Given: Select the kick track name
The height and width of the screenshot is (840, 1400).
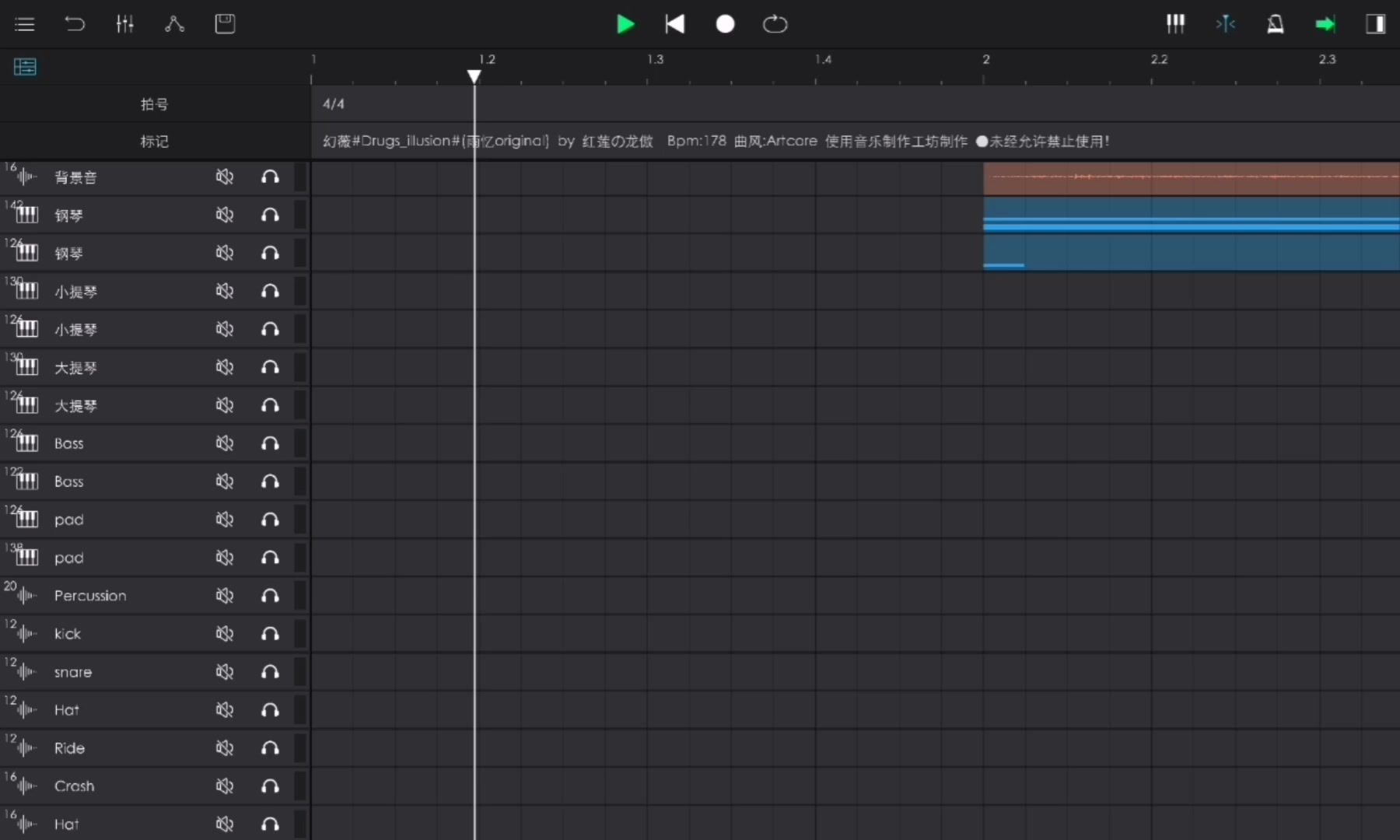Looking at the screenshot, I should click(x=68, y=634).
